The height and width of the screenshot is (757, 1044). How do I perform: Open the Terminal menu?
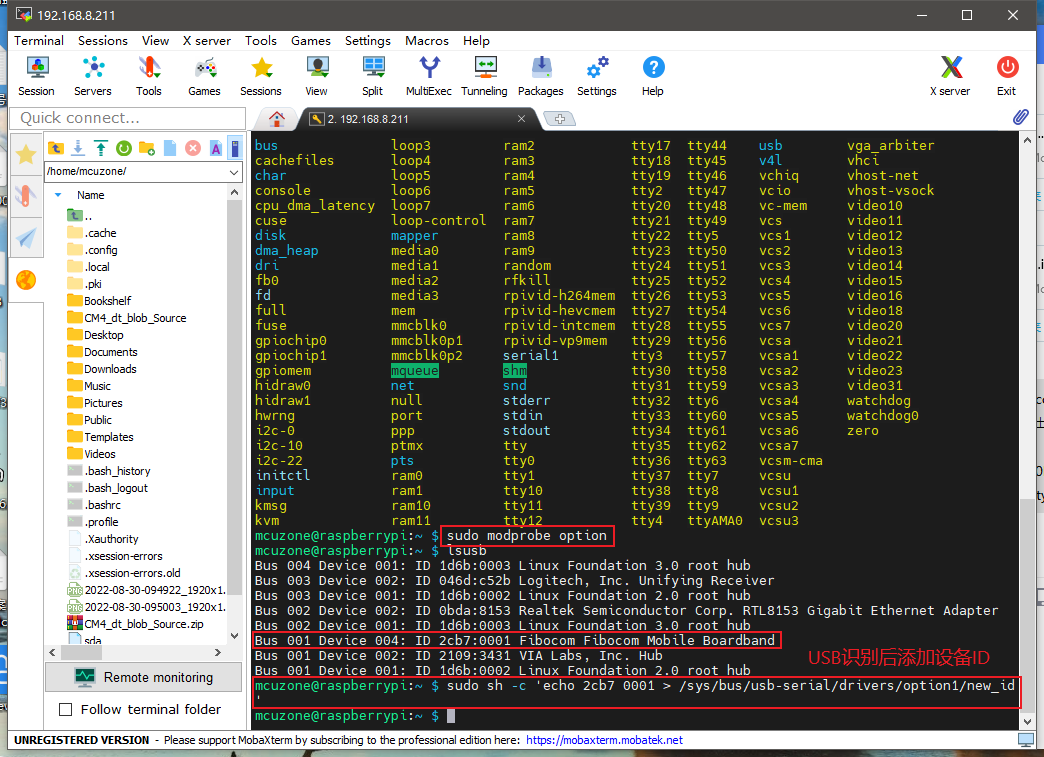(x=39, y=41)
